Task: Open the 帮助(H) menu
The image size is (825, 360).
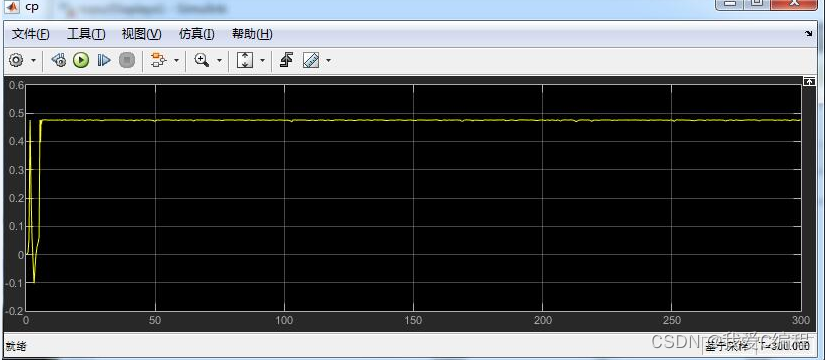Action: pos(252,34)
